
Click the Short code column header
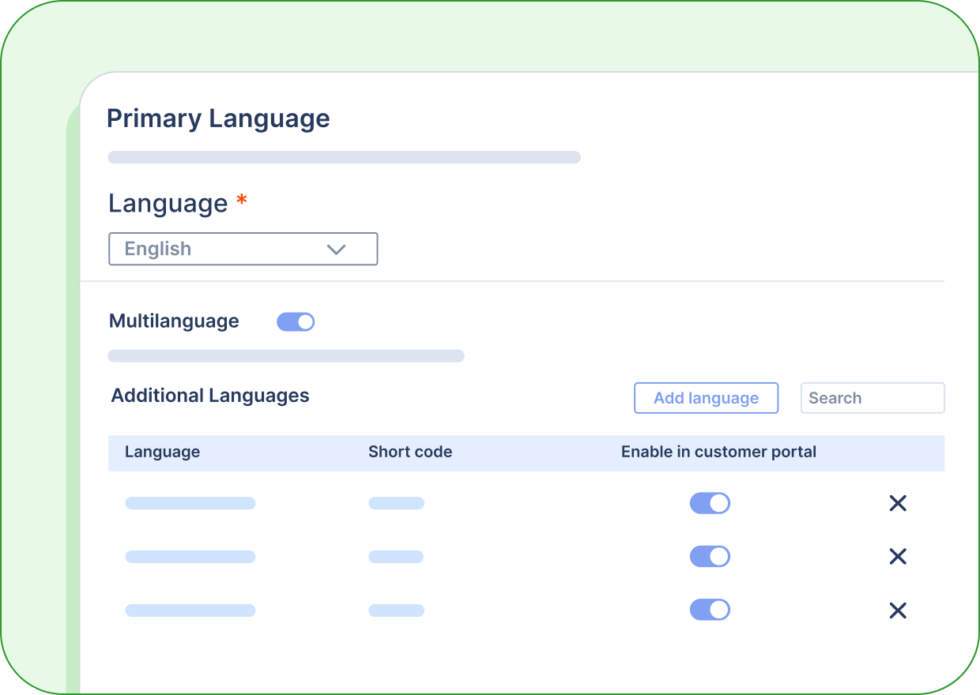coord(410,451)
